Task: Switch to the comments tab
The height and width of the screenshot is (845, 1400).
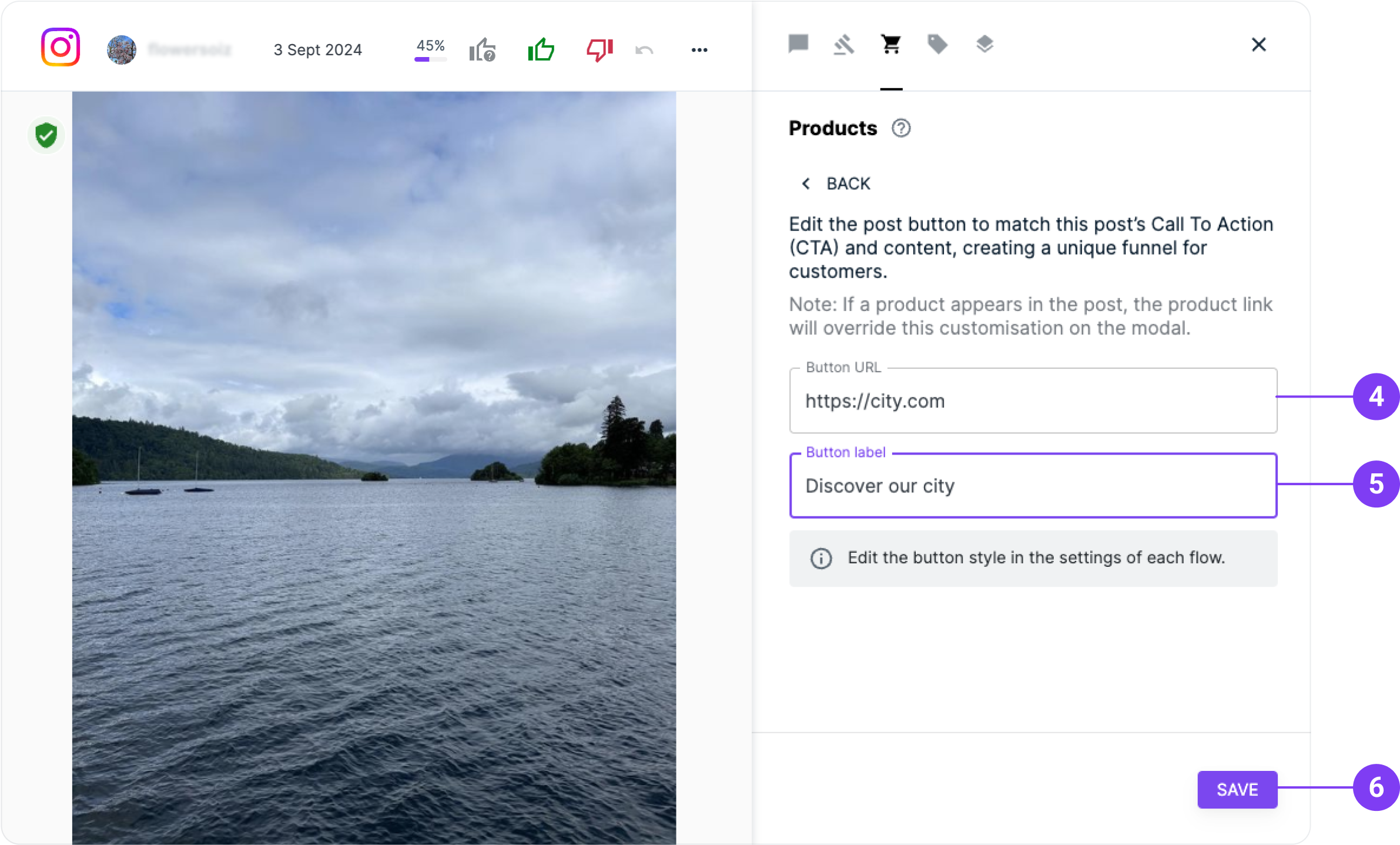Action: pos(798,44)
